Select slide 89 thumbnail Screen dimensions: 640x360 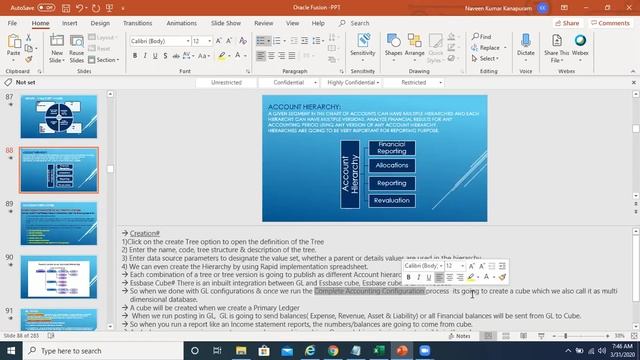(x=59, y=224)
